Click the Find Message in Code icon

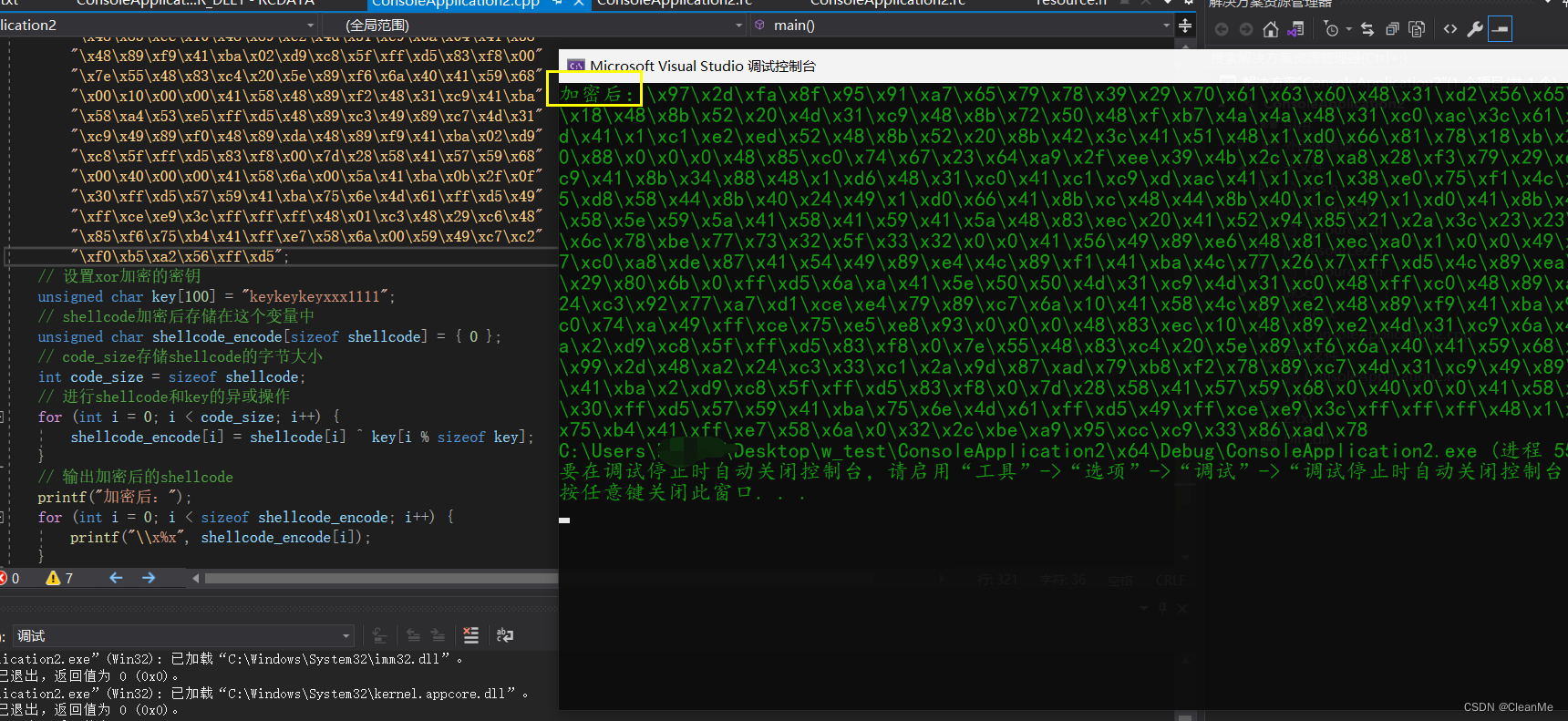[x=380, y=635]
